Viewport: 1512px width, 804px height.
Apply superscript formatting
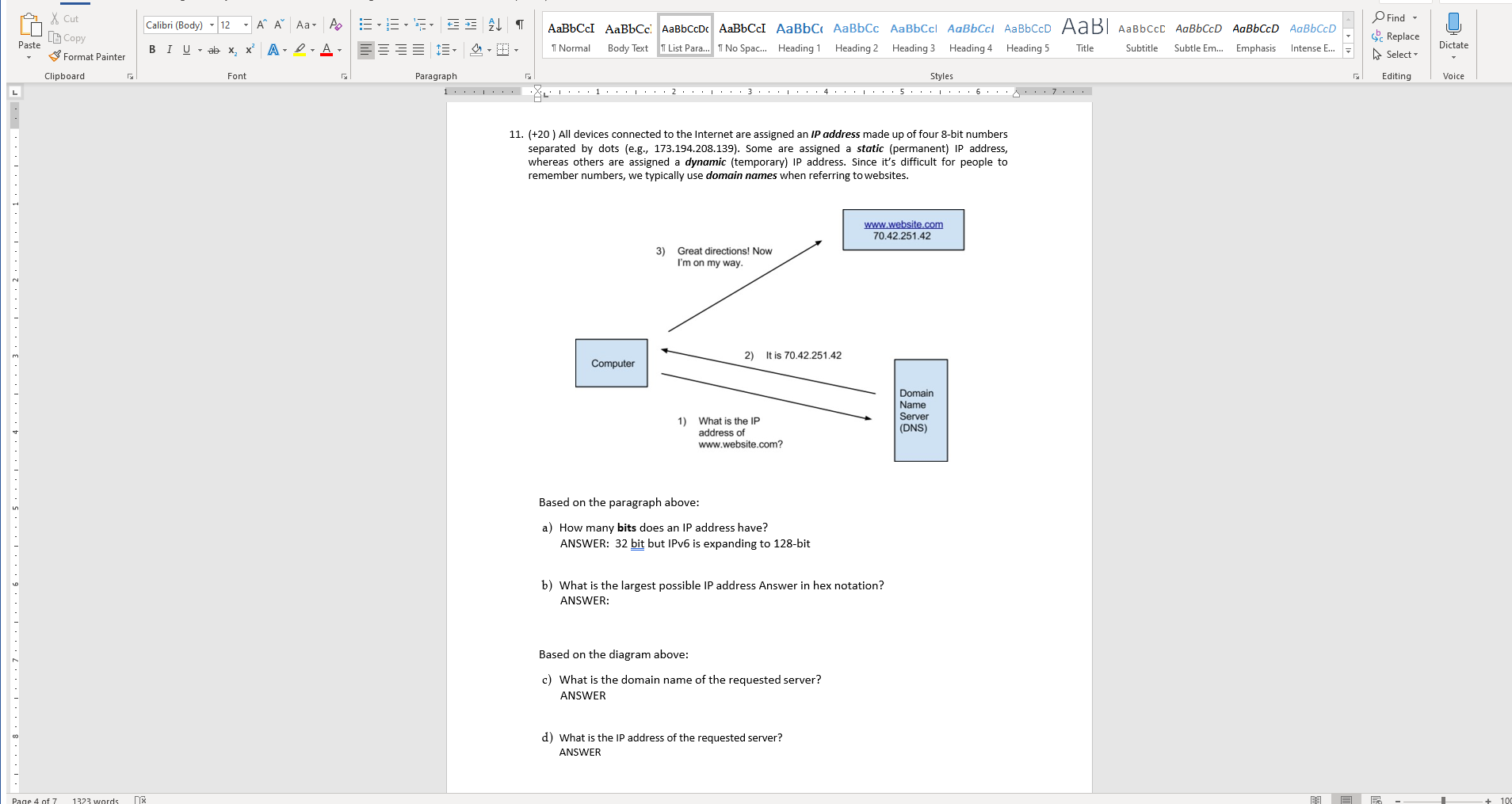(x=249, y=49)
